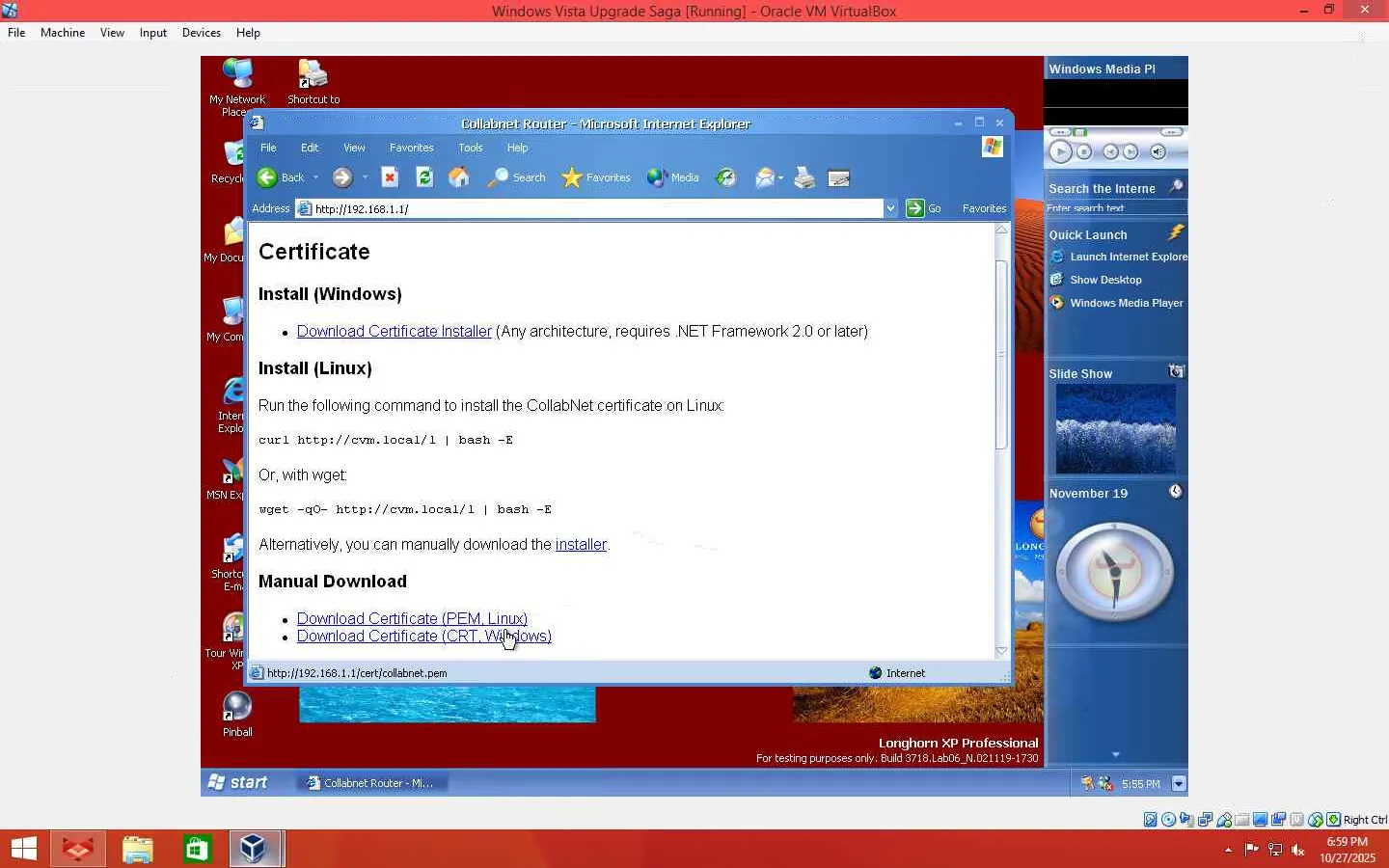Click the guest tray options down arrow

1178,784
